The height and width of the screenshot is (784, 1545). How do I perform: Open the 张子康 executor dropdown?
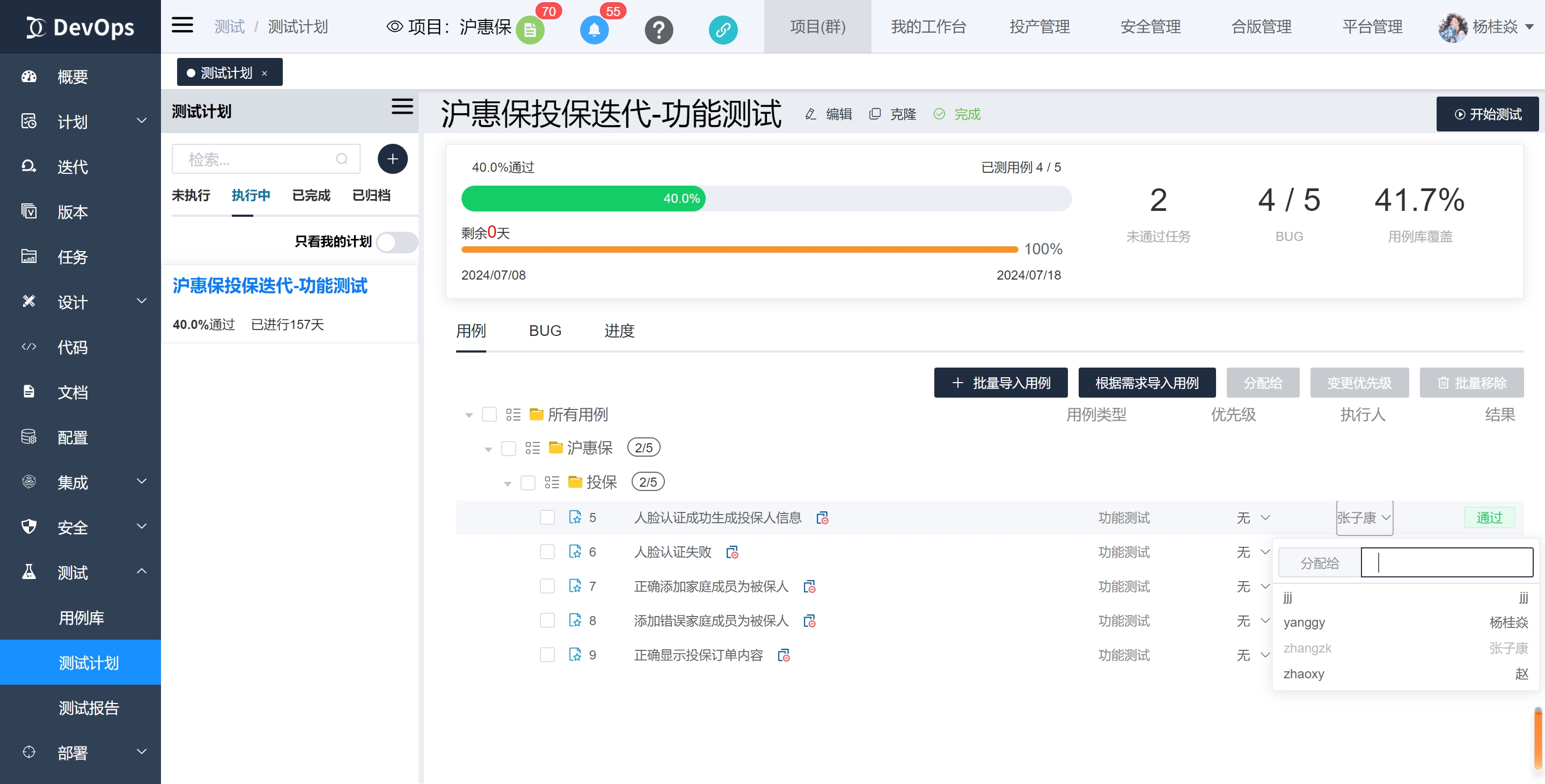[1364, 517]
